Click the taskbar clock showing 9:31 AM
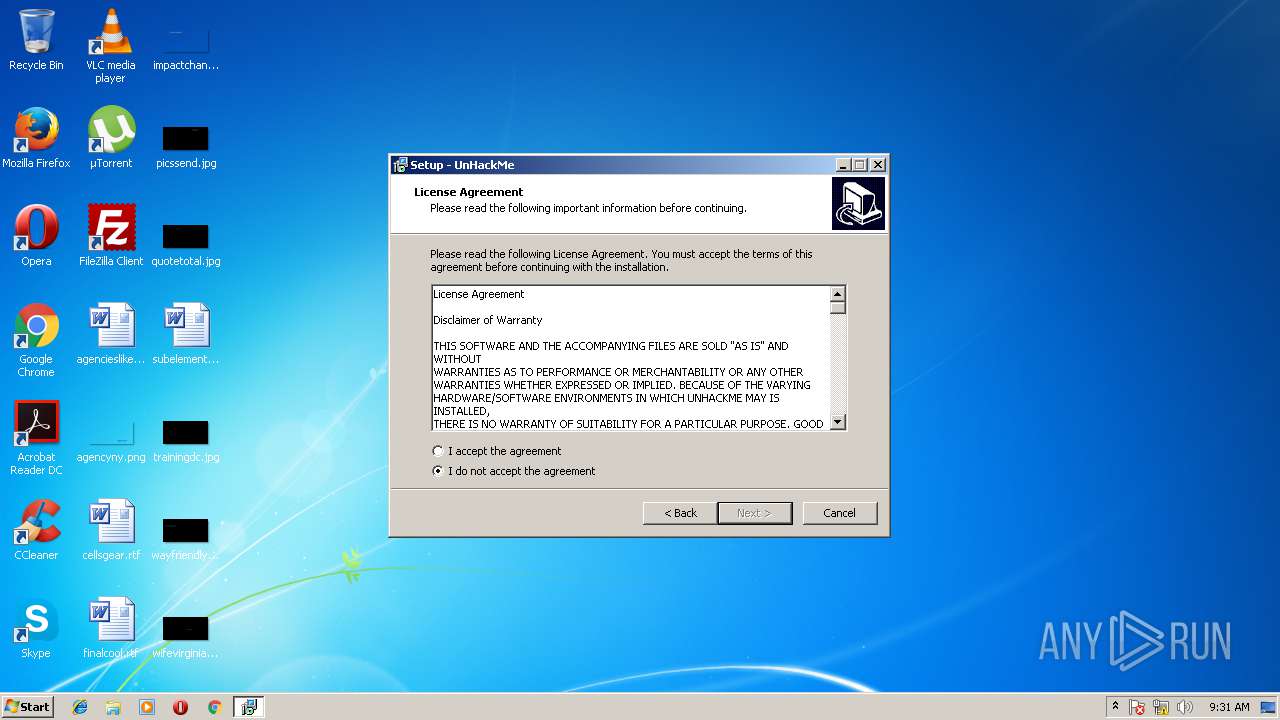 [x=1229, y=707]
